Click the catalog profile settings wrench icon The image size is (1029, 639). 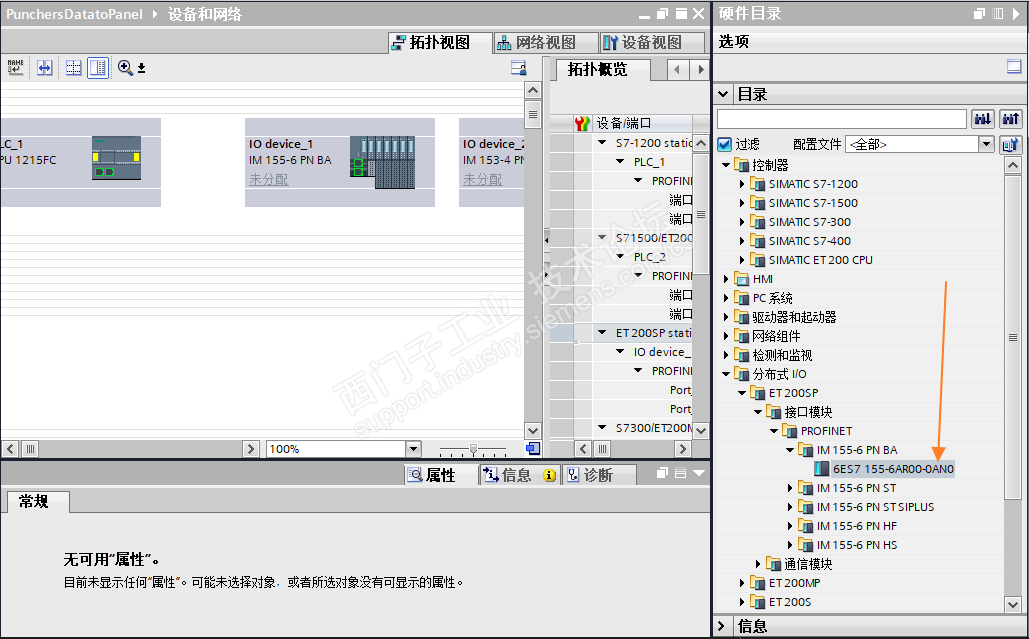coord(1011,144)
